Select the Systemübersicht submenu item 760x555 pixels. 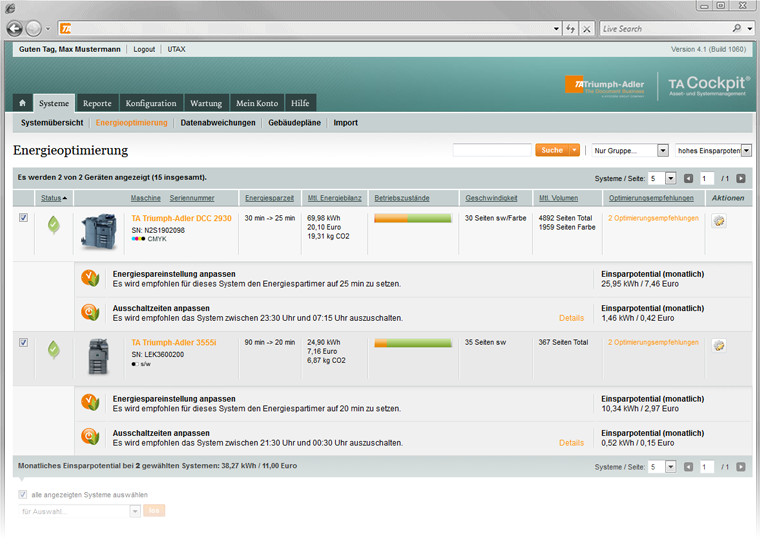52,123
